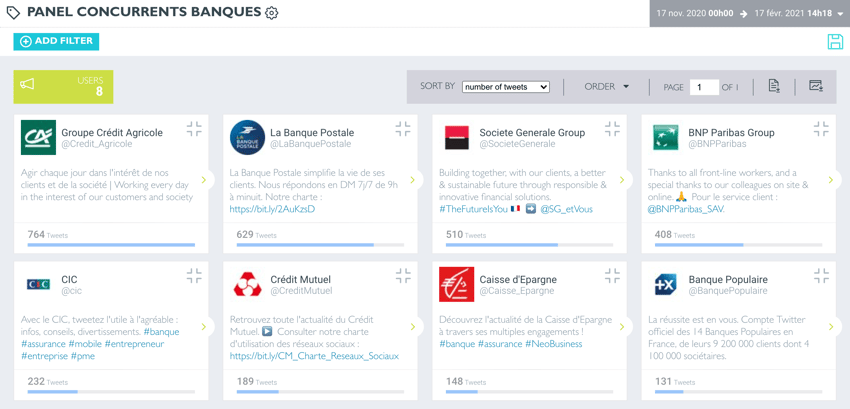850x409 pixels.
Task: Expand Banque Populaire card details arrow
Action: click(831, 327)
